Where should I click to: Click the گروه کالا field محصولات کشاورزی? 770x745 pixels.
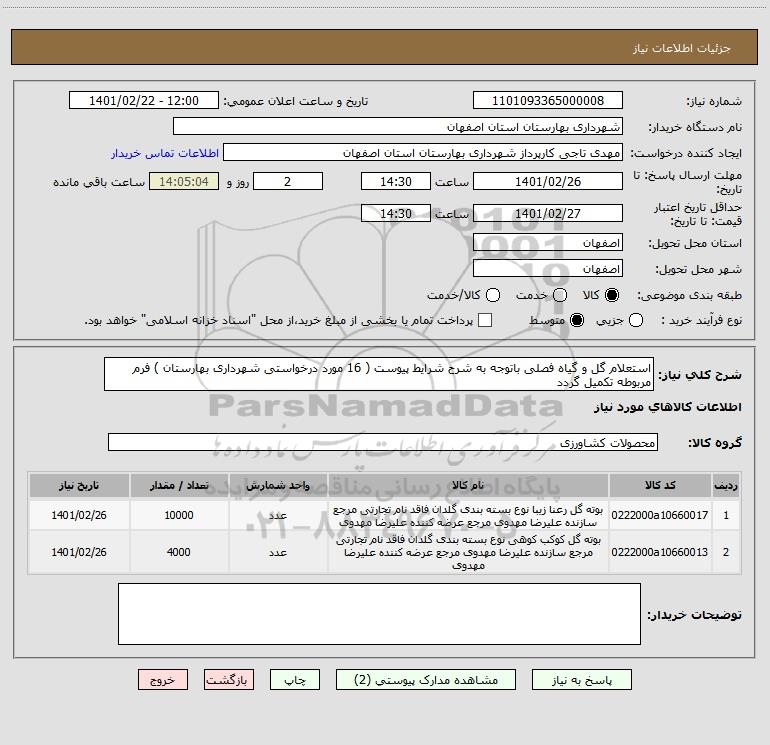point(383,442)
